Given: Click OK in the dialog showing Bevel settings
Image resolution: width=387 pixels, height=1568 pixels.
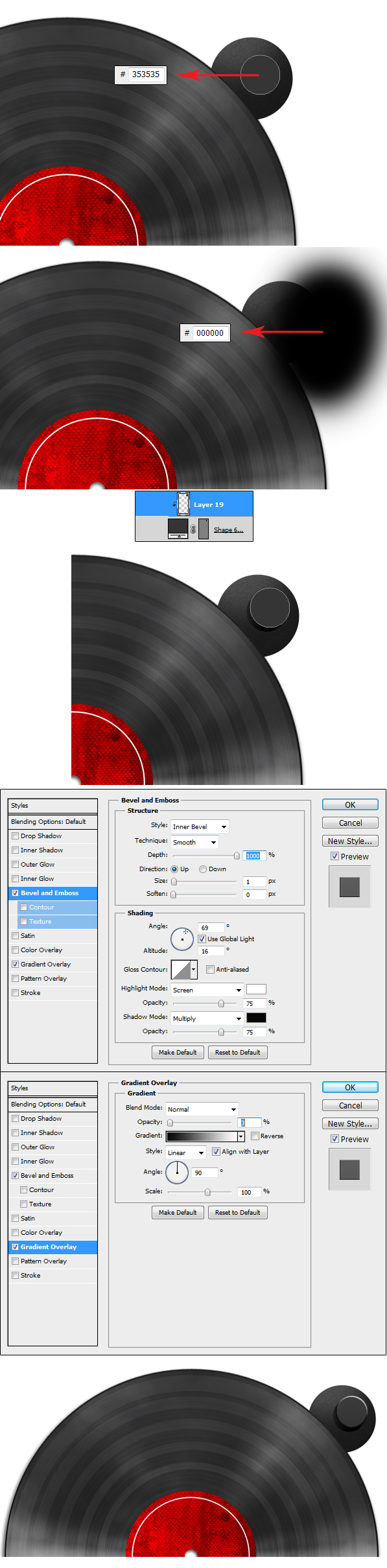Looking at the screenshot, I should tap(350, 804).
